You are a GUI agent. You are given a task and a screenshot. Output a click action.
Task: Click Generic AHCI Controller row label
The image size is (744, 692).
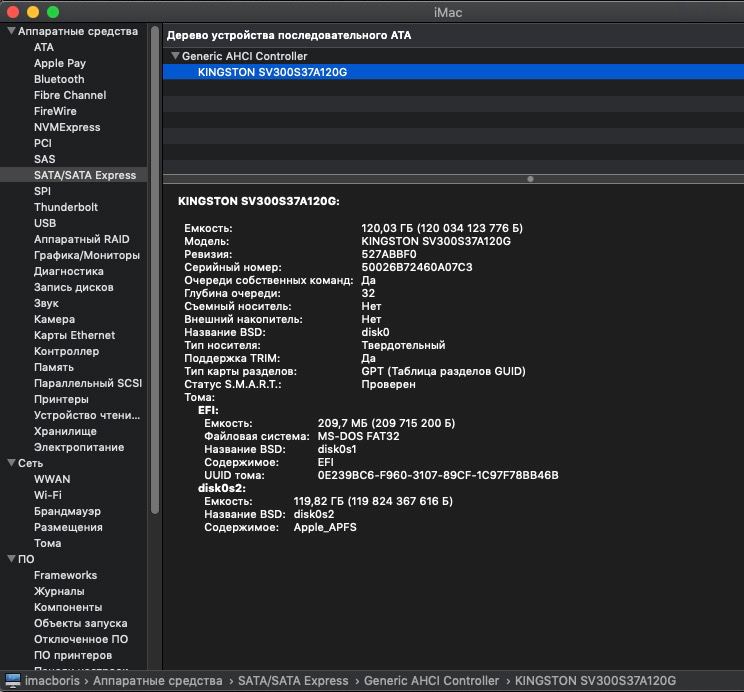point(244,56)
